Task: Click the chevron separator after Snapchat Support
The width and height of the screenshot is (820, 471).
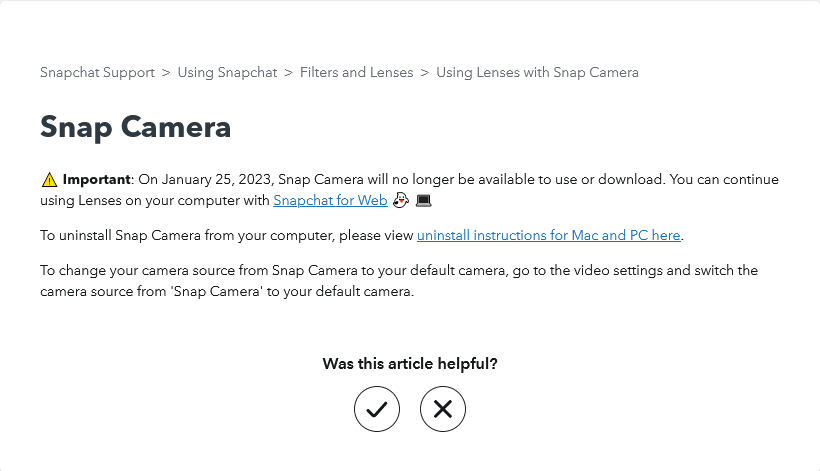Action: 166,73
